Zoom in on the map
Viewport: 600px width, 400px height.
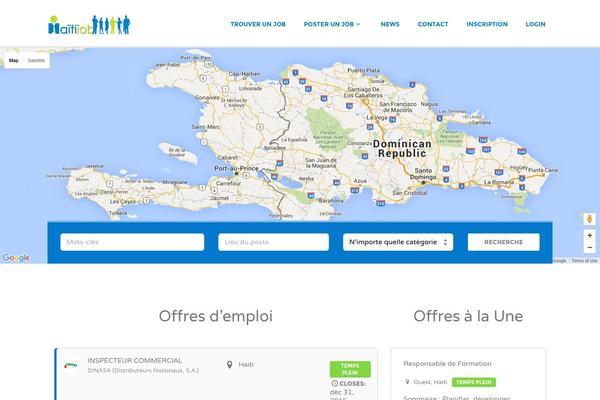590,235
